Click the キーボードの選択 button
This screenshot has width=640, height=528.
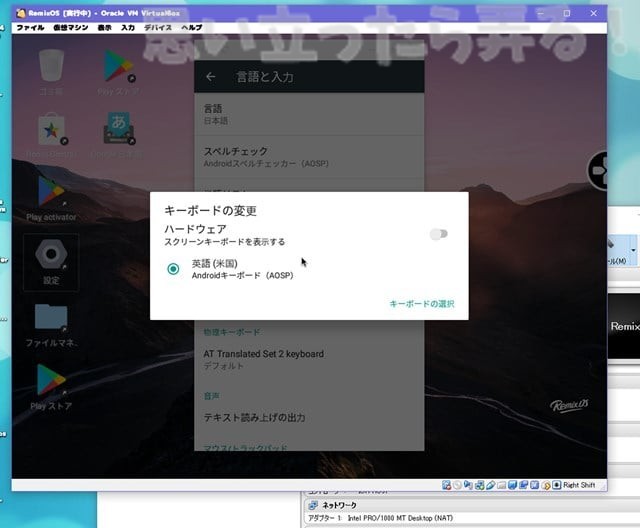coord(422,304)
